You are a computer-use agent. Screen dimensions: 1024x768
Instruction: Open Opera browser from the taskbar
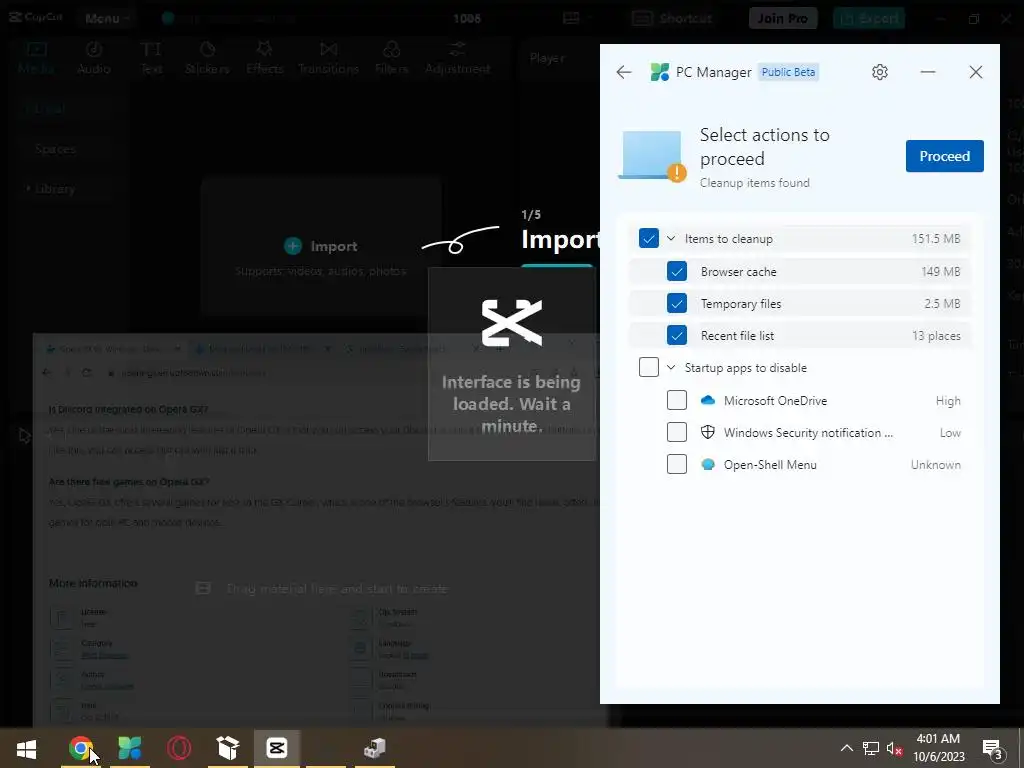pyautogui.click(x=179, y=748)
